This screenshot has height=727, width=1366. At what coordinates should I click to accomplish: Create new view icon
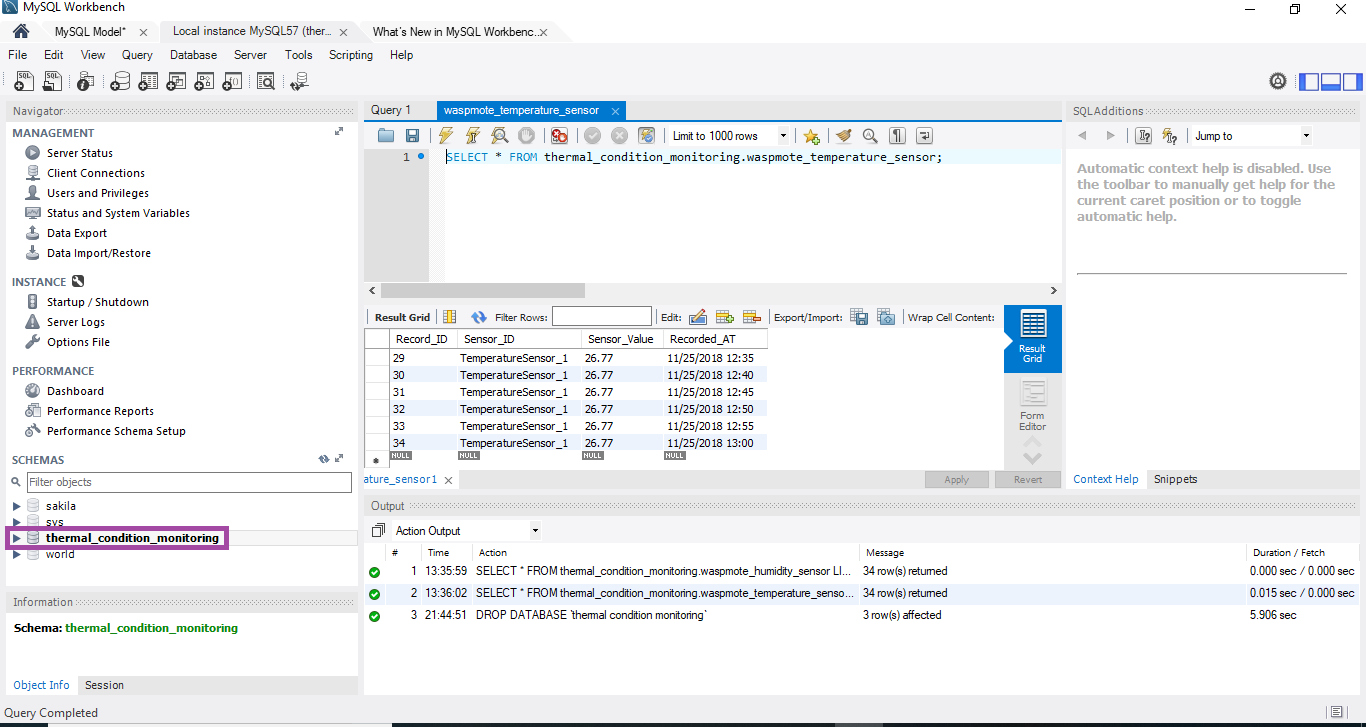click(x=178, y=82)
